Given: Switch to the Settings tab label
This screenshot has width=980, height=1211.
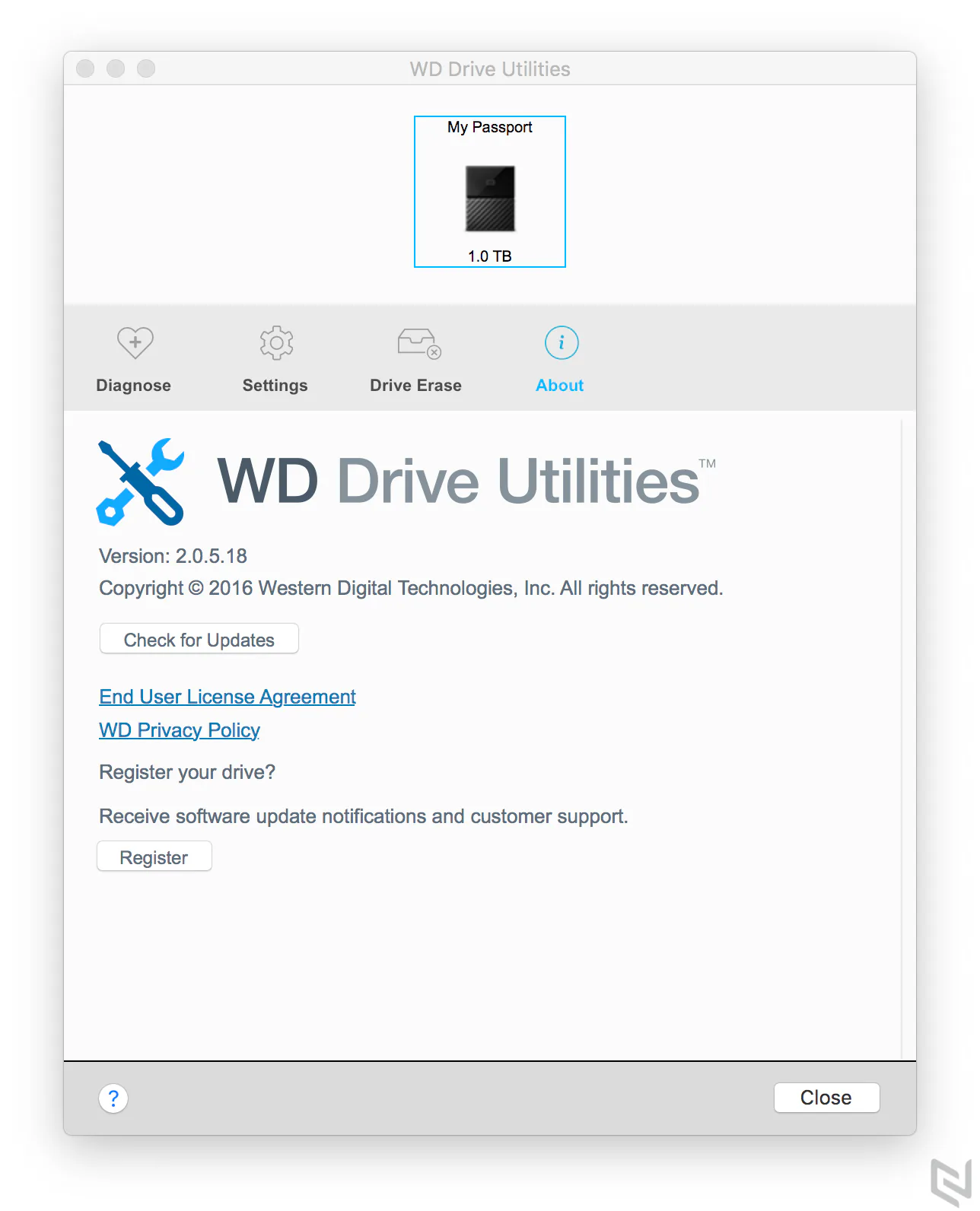Looking at the screenshot, I should (275, 386).
